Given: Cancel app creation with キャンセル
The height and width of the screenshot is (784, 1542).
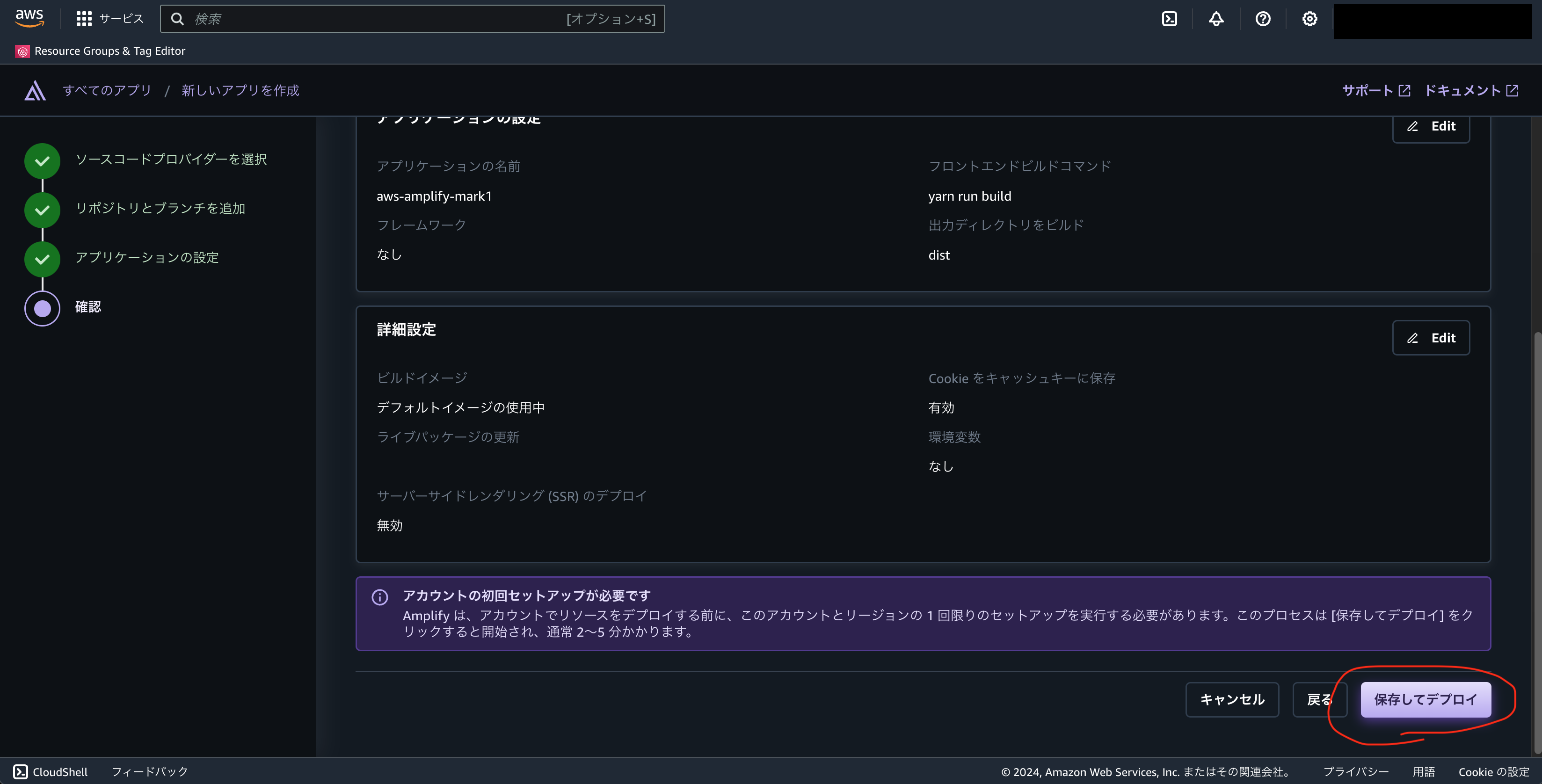Looking at the screenshot, I should click(1232, 699).
